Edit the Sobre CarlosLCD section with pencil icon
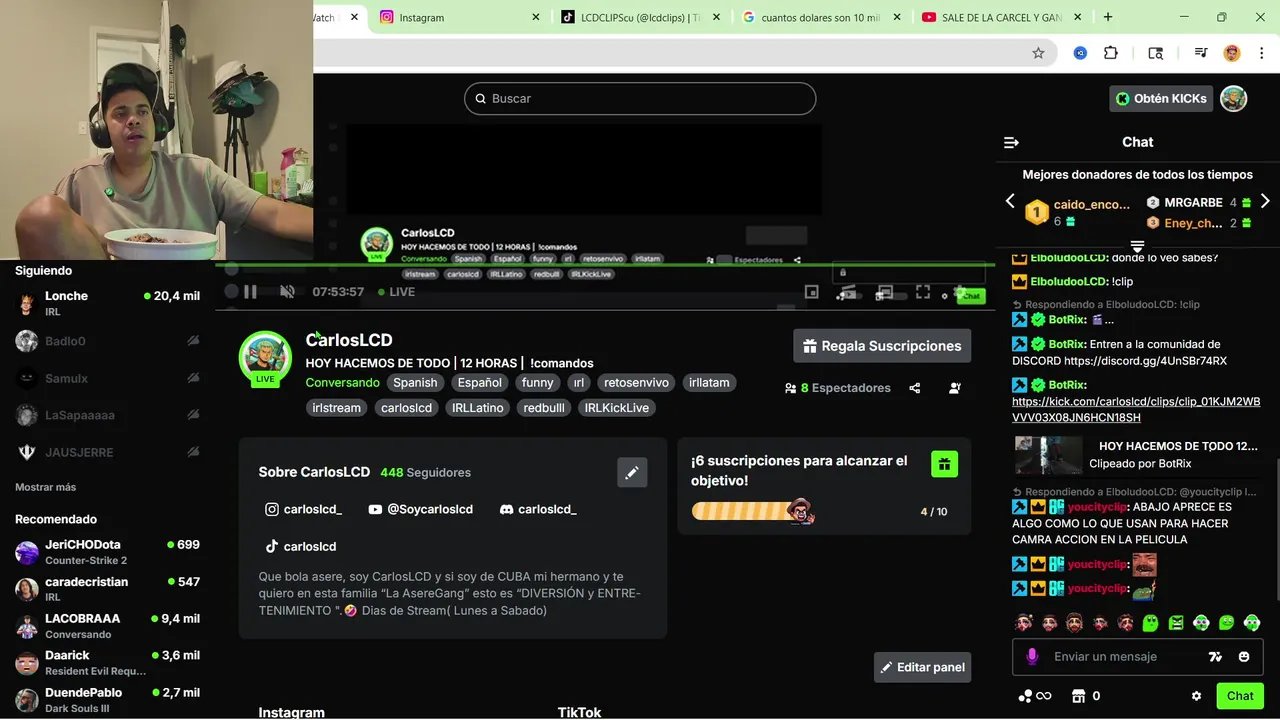Image resolution: width=1280 pixels, height=720 pixels. coord(632,473)
